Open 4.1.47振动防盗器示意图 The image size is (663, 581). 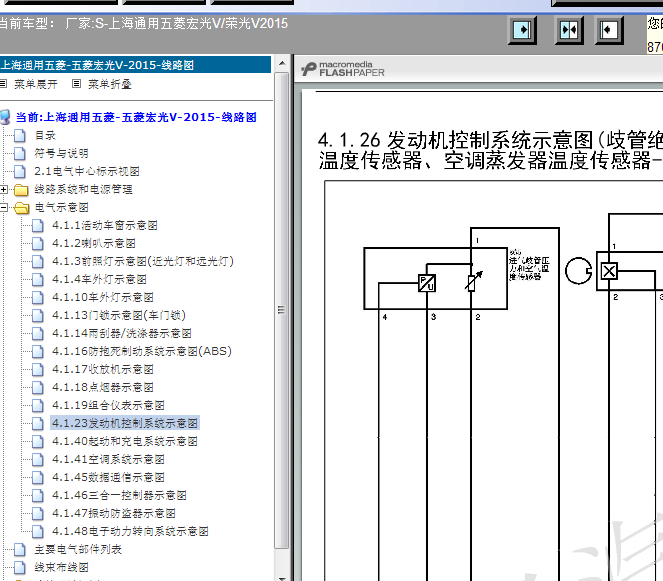(114, 513)
